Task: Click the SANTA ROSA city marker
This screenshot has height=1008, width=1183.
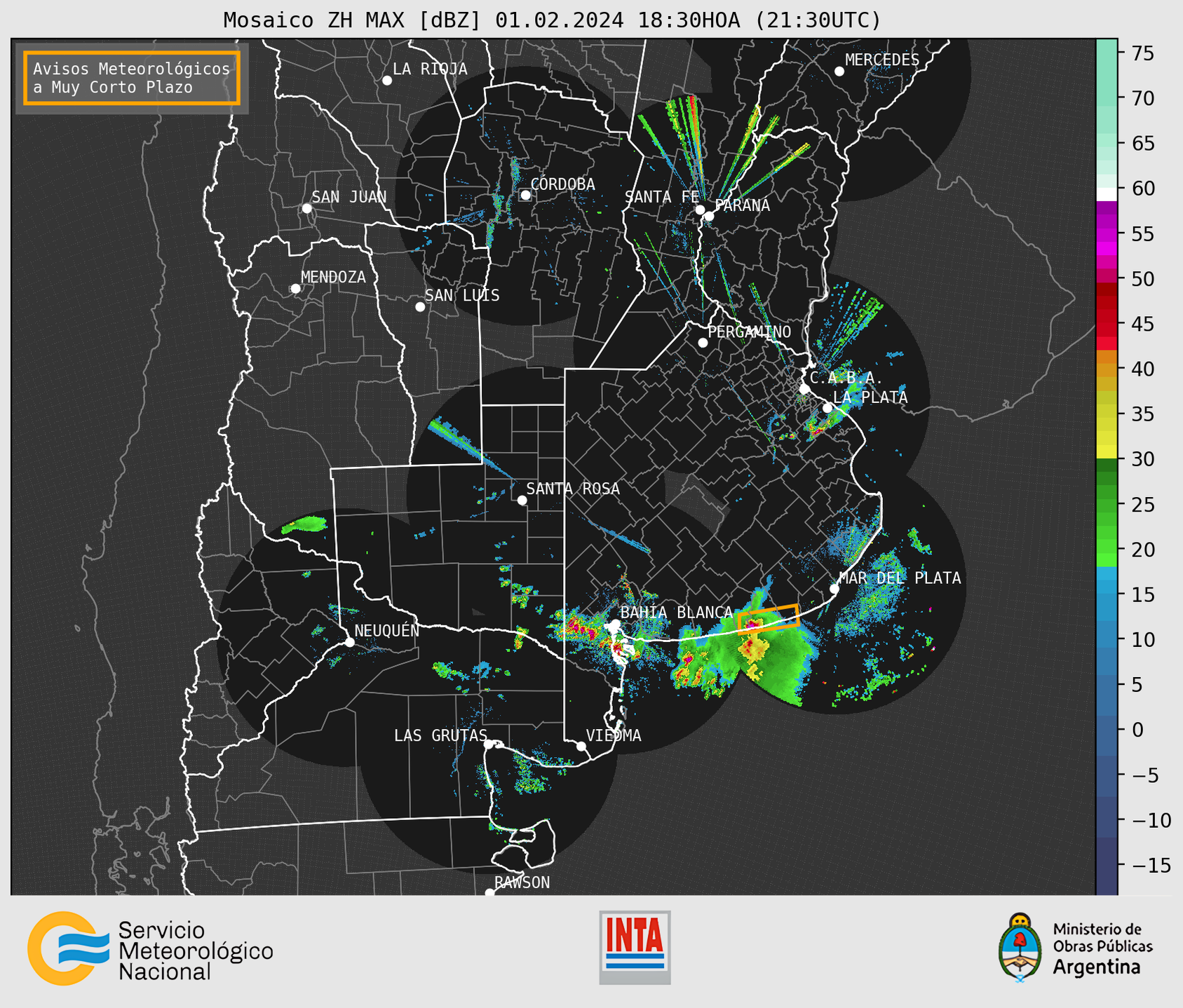Action: point(522,500)
